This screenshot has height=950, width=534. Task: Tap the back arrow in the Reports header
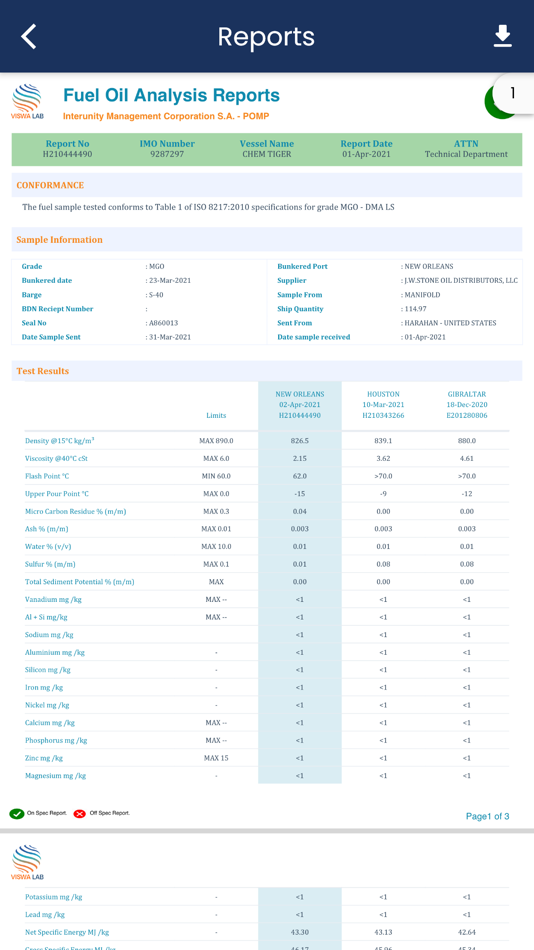tap(28, 36)
